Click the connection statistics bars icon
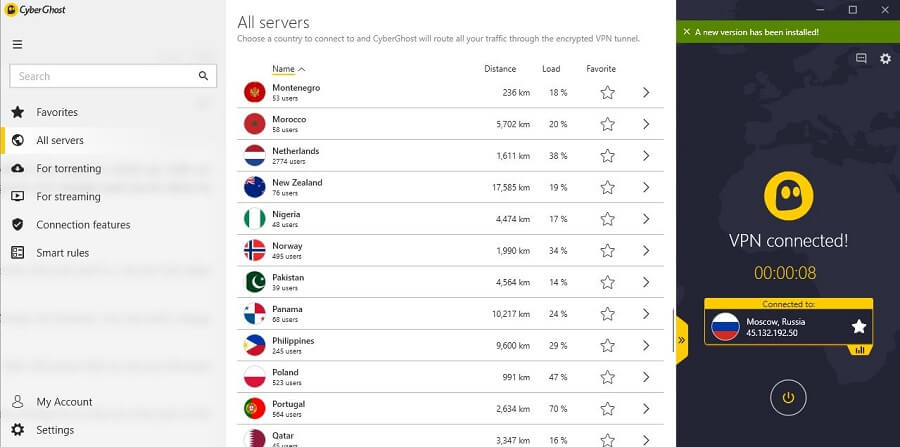900x447 pixels. point(859,350)
